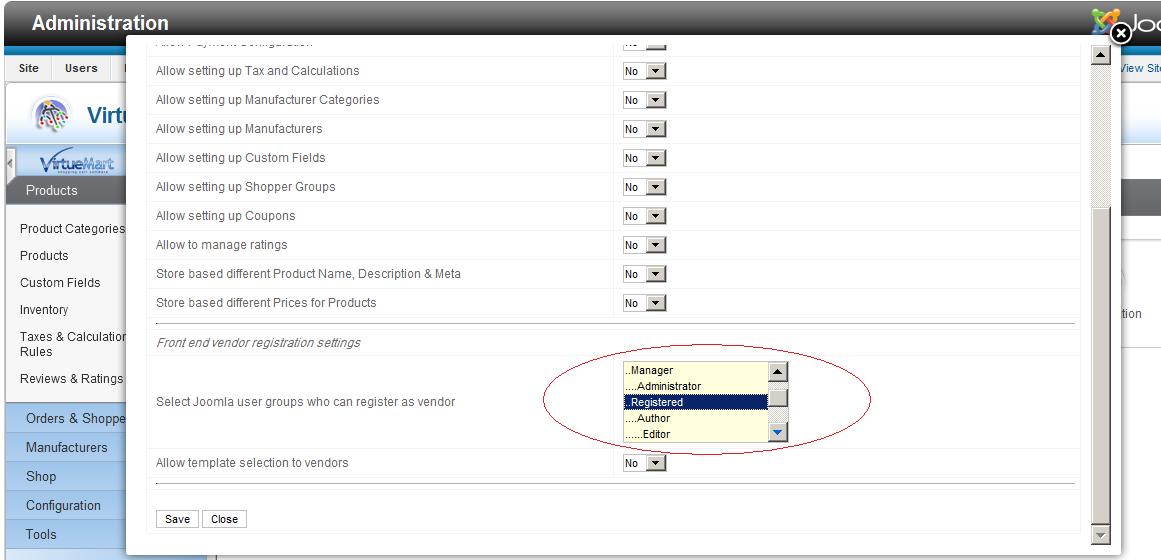1161x560 pixels.
Task: Open Allow template selection to vendors dropdown
Action: (644, 463)
